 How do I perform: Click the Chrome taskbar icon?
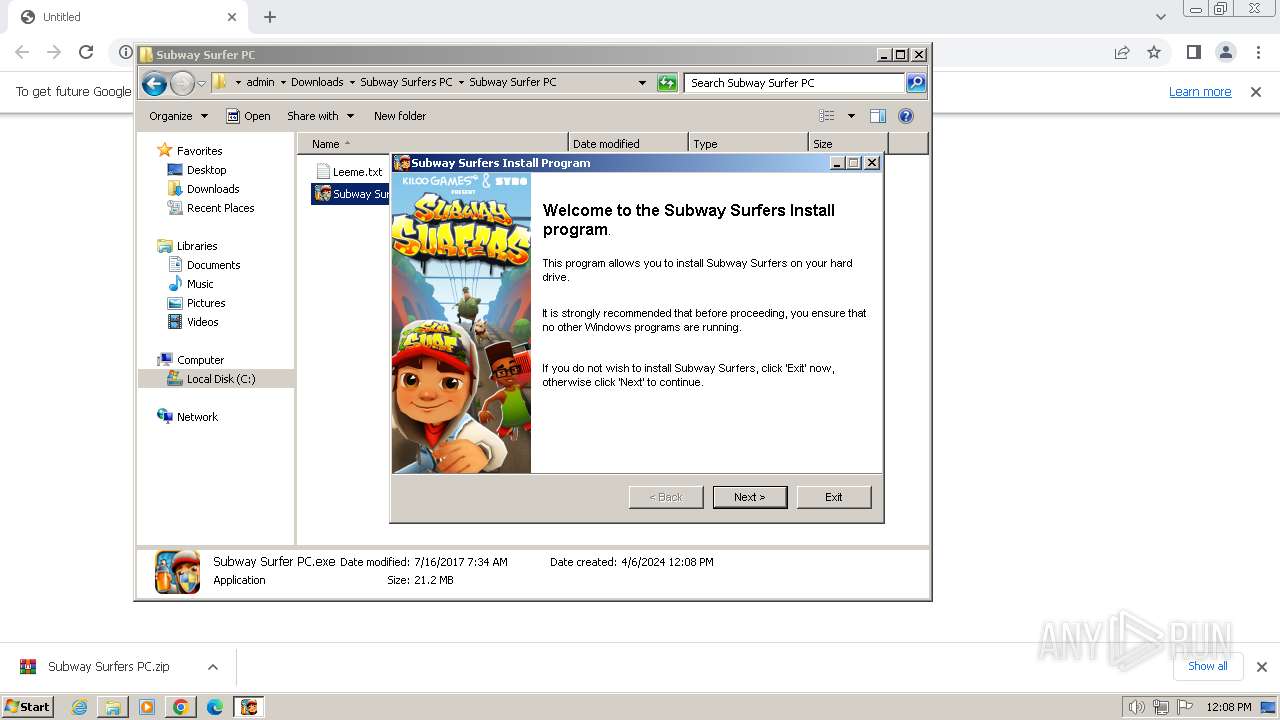pos(181,707)
